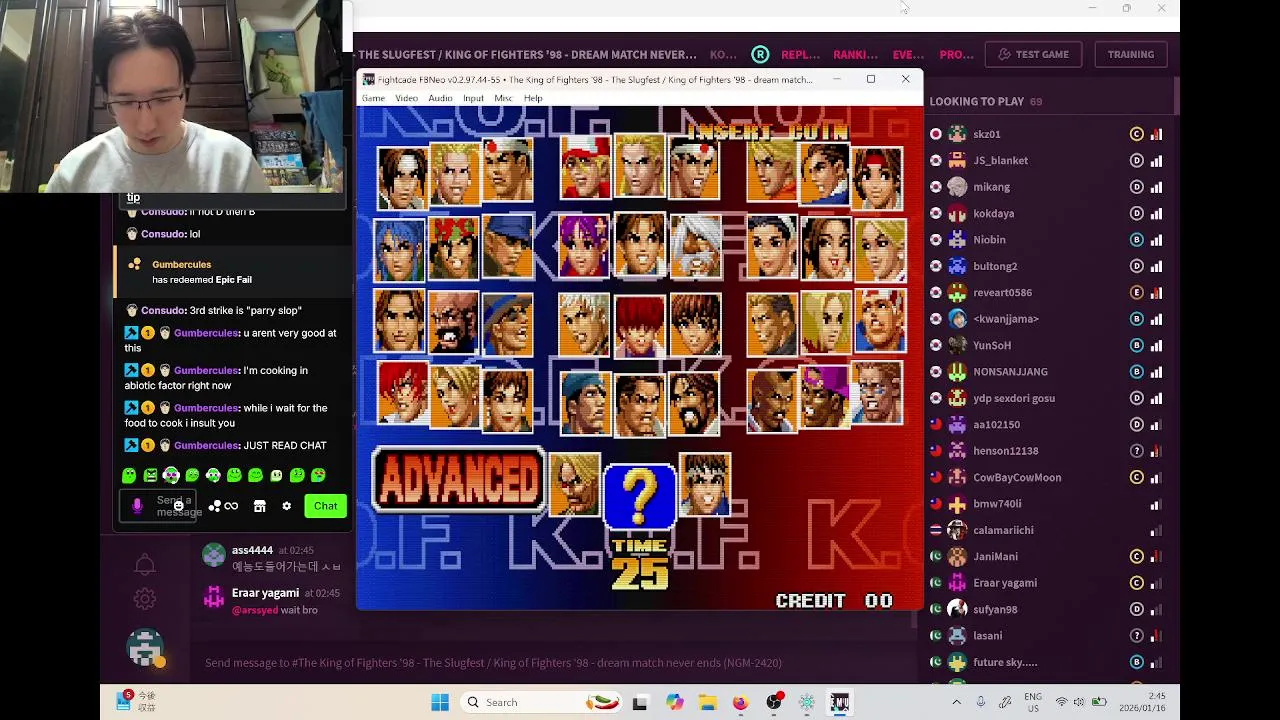Select player mikang in the list

pyautogui.click(x=991, y=187)
